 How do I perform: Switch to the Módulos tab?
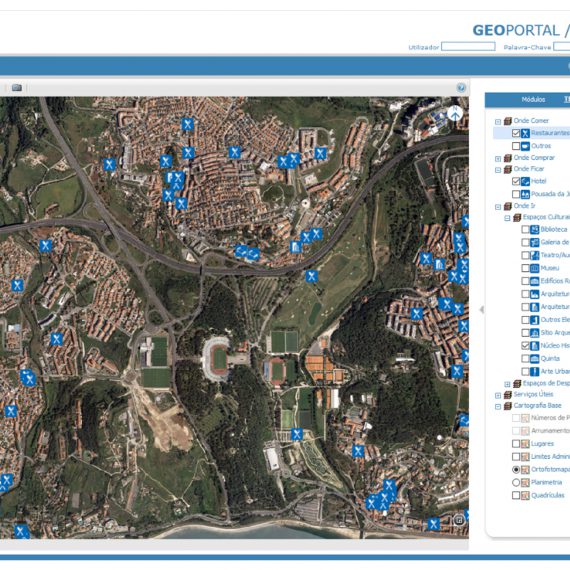click(x=533, y=99)
